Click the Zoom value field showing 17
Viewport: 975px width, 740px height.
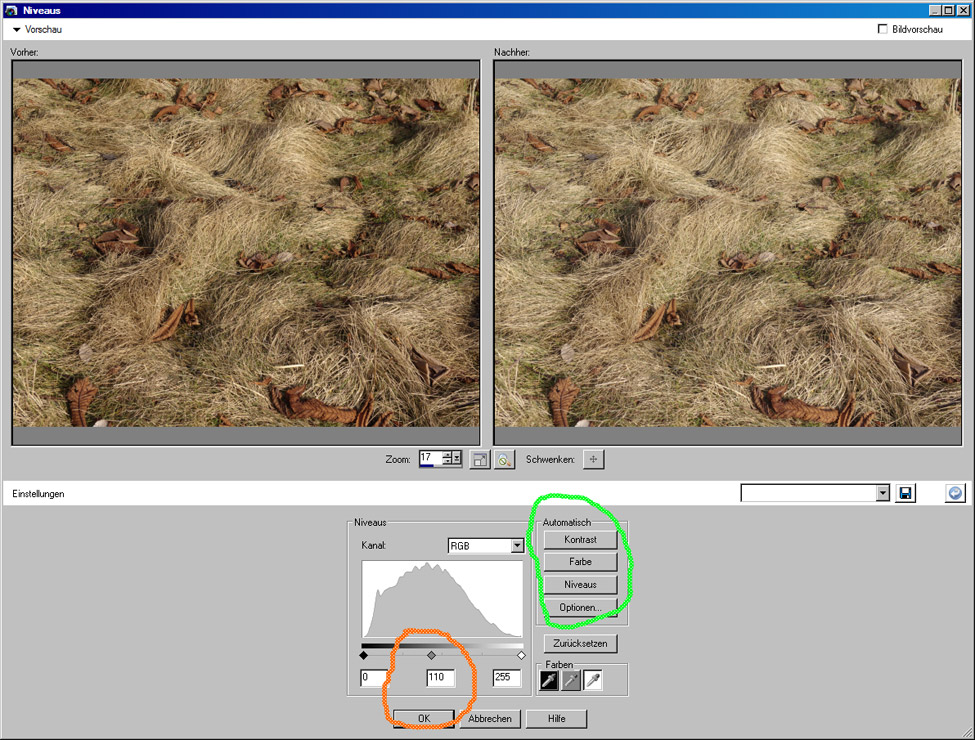click(430, 458)
